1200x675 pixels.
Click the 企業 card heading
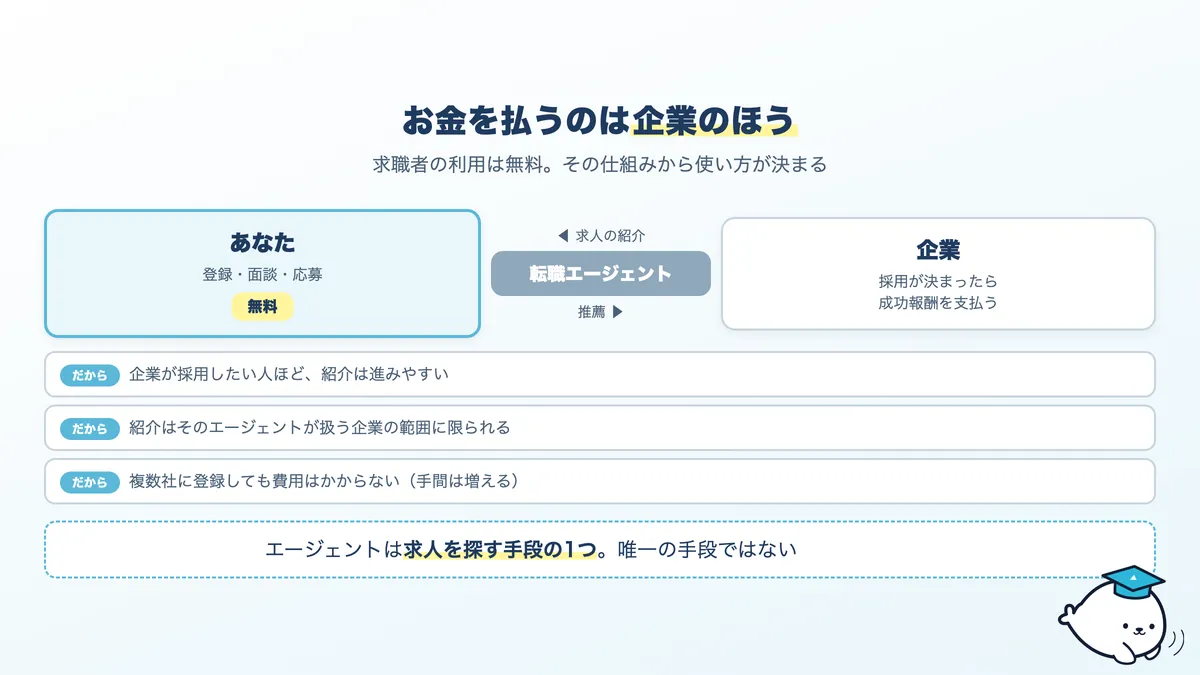tap(938, 249)
